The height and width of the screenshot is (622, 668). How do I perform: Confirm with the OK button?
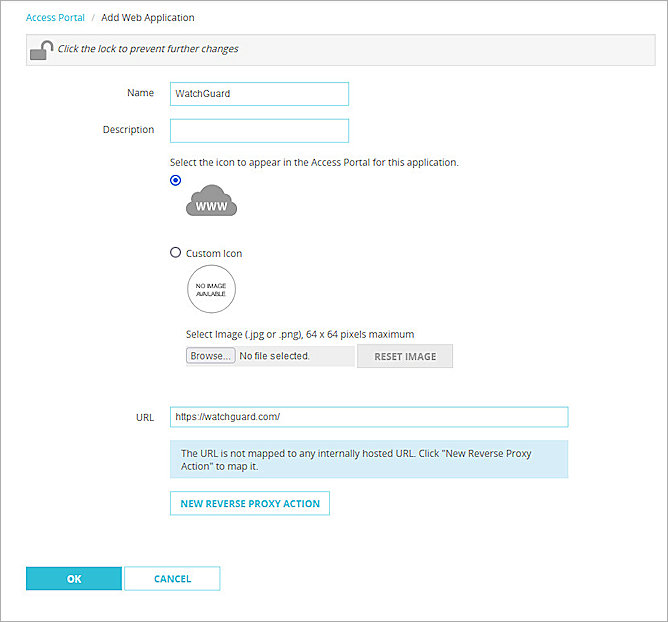[x=74, y=579]
